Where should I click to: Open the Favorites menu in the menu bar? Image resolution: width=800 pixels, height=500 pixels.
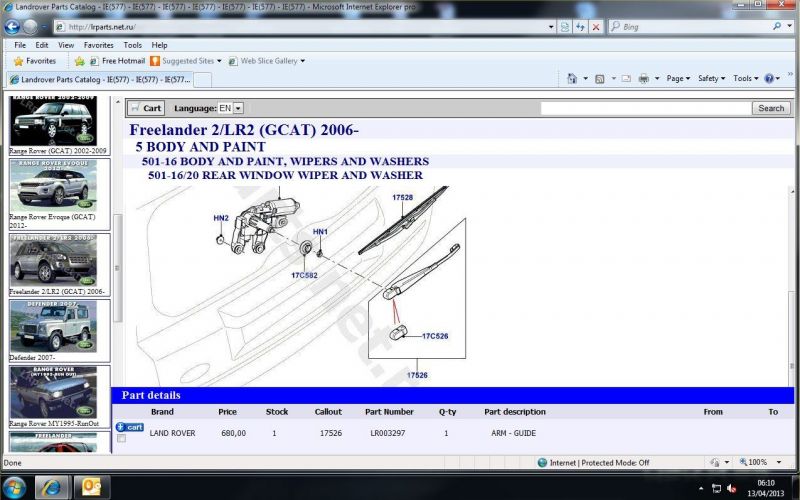98,45
